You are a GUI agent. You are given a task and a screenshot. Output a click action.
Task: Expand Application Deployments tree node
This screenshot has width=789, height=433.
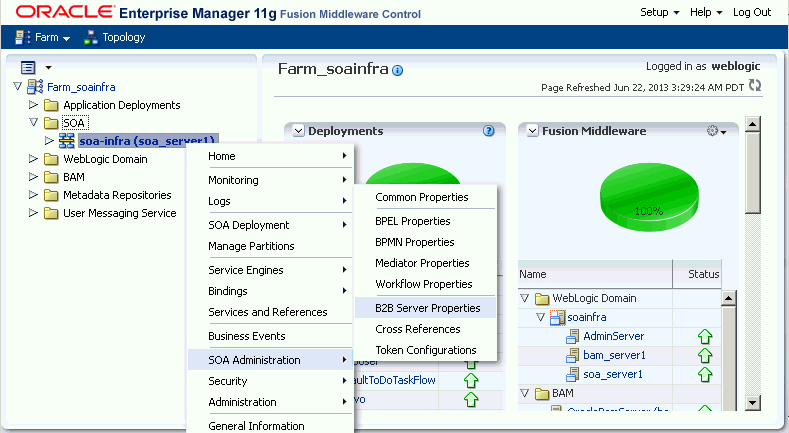(x=33, y=105)
